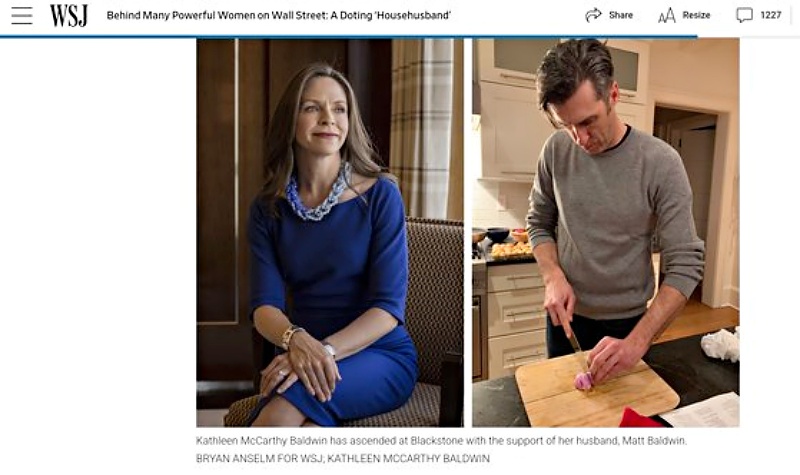Viewport: 800px width, 475px height.
Task: View the 1227 comments count
Action: [771, 15]
